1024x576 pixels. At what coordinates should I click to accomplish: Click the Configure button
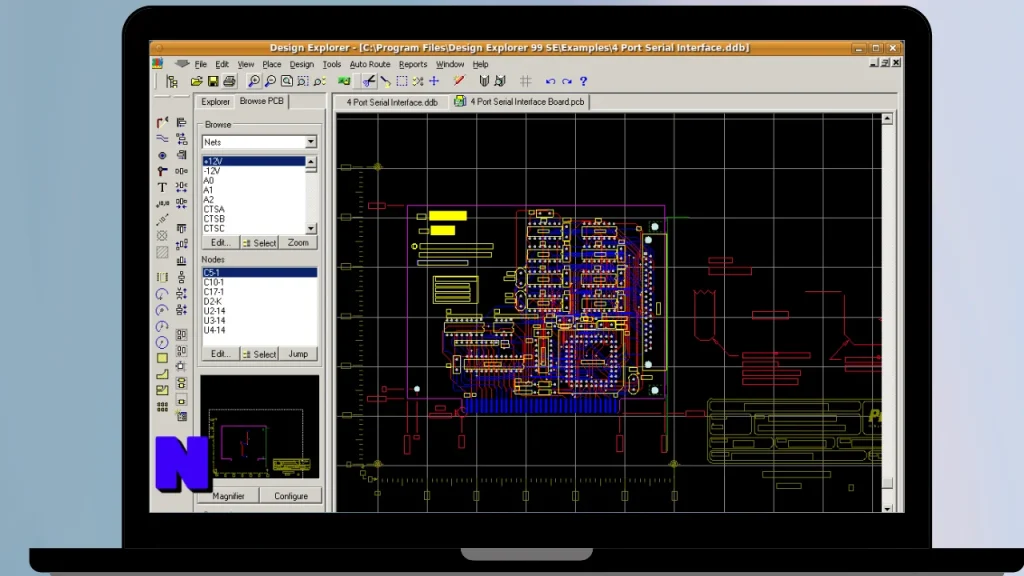pos(291,496)
